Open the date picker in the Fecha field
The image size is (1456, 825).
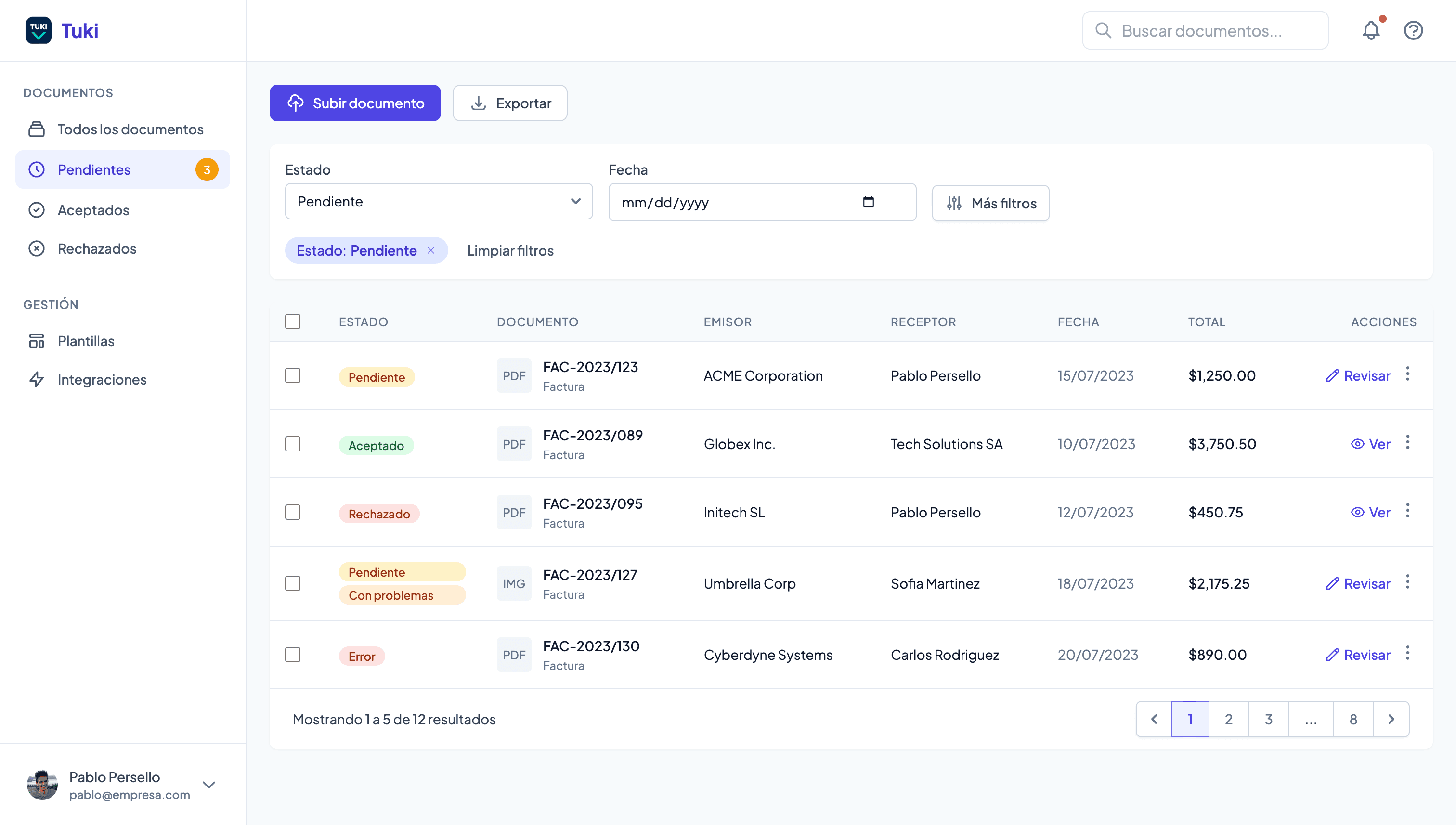(x=870, y=202)
